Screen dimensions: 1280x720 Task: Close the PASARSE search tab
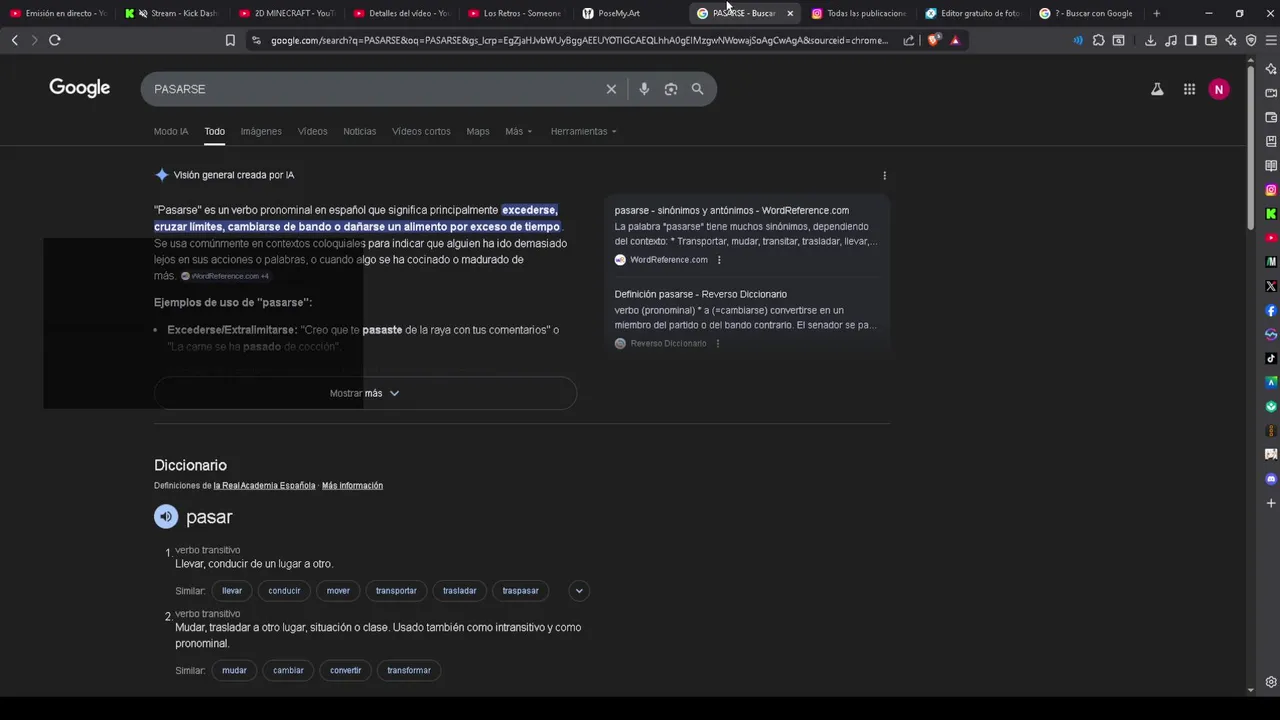790,13
